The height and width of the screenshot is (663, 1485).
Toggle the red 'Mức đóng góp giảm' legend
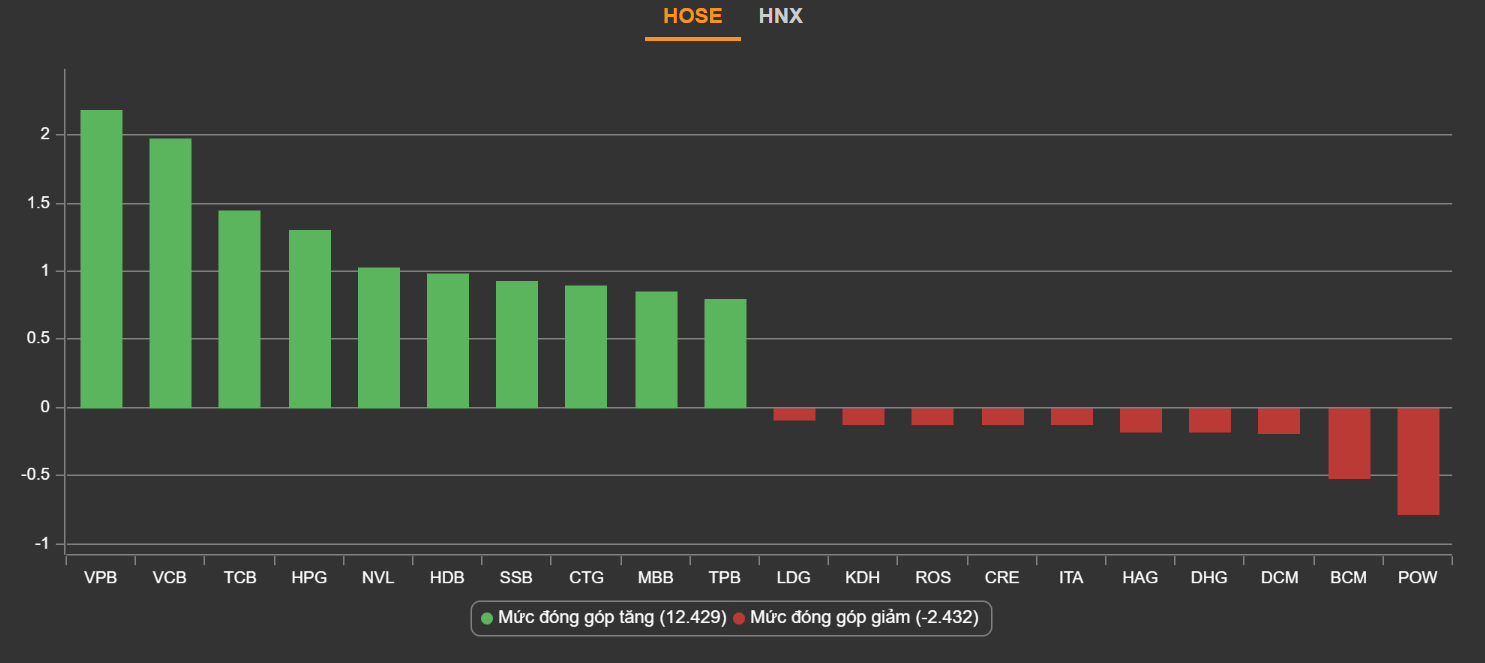coord(863,618)
